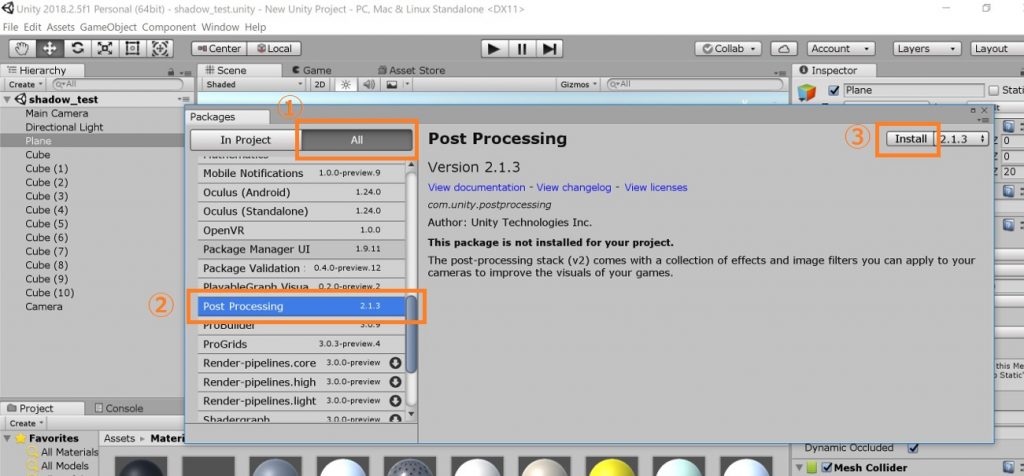This screenshot has width=1024, height=476.
Task: Switch to the Game tab
Action: 312,71
